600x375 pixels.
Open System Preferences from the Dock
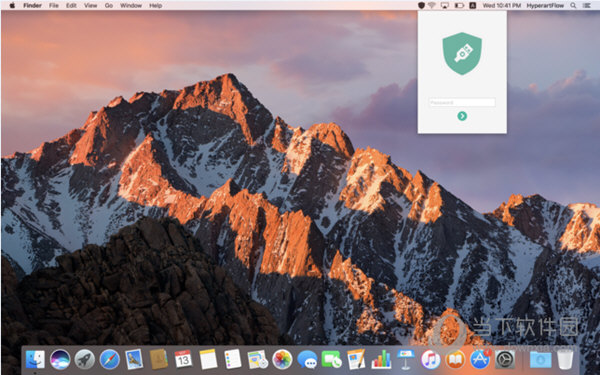[505, 359]
